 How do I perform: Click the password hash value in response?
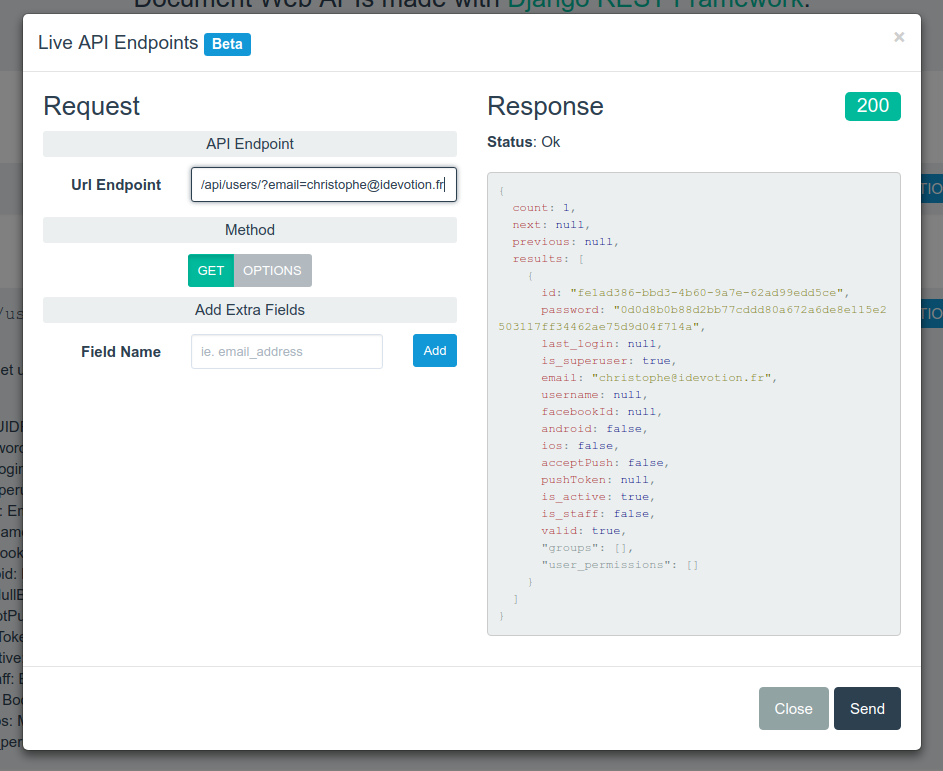[x=692, y=318]
